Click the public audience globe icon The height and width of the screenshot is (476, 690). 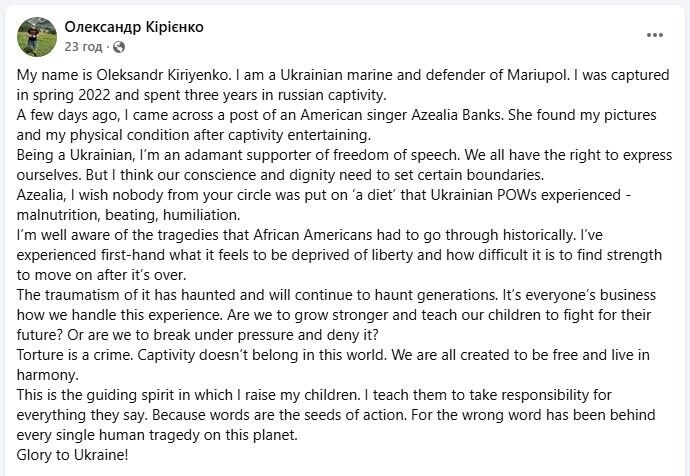119,47
